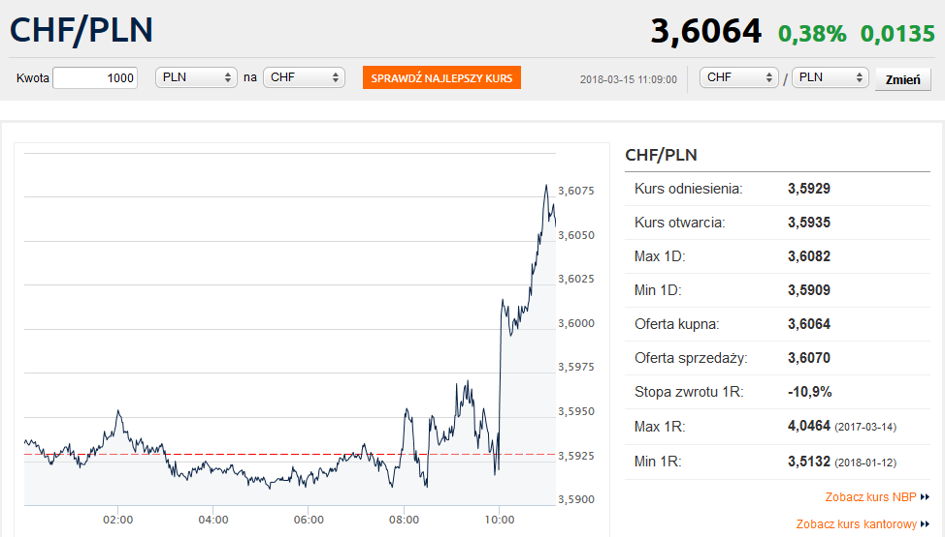Click the 3,5975 price axis label
The image size is (945, 537).
tap(576, 367)
